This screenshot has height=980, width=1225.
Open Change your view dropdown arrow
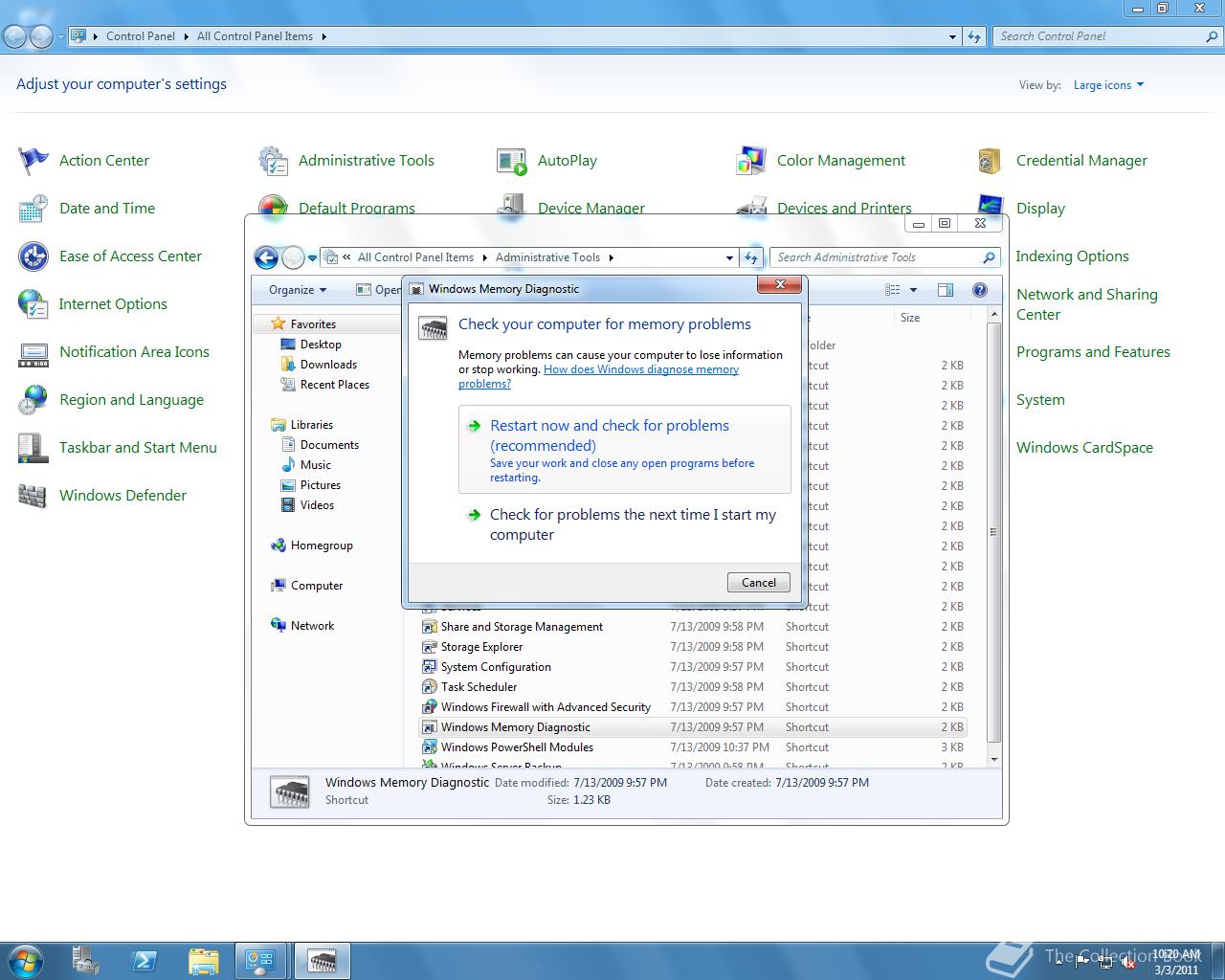[913, 290]
